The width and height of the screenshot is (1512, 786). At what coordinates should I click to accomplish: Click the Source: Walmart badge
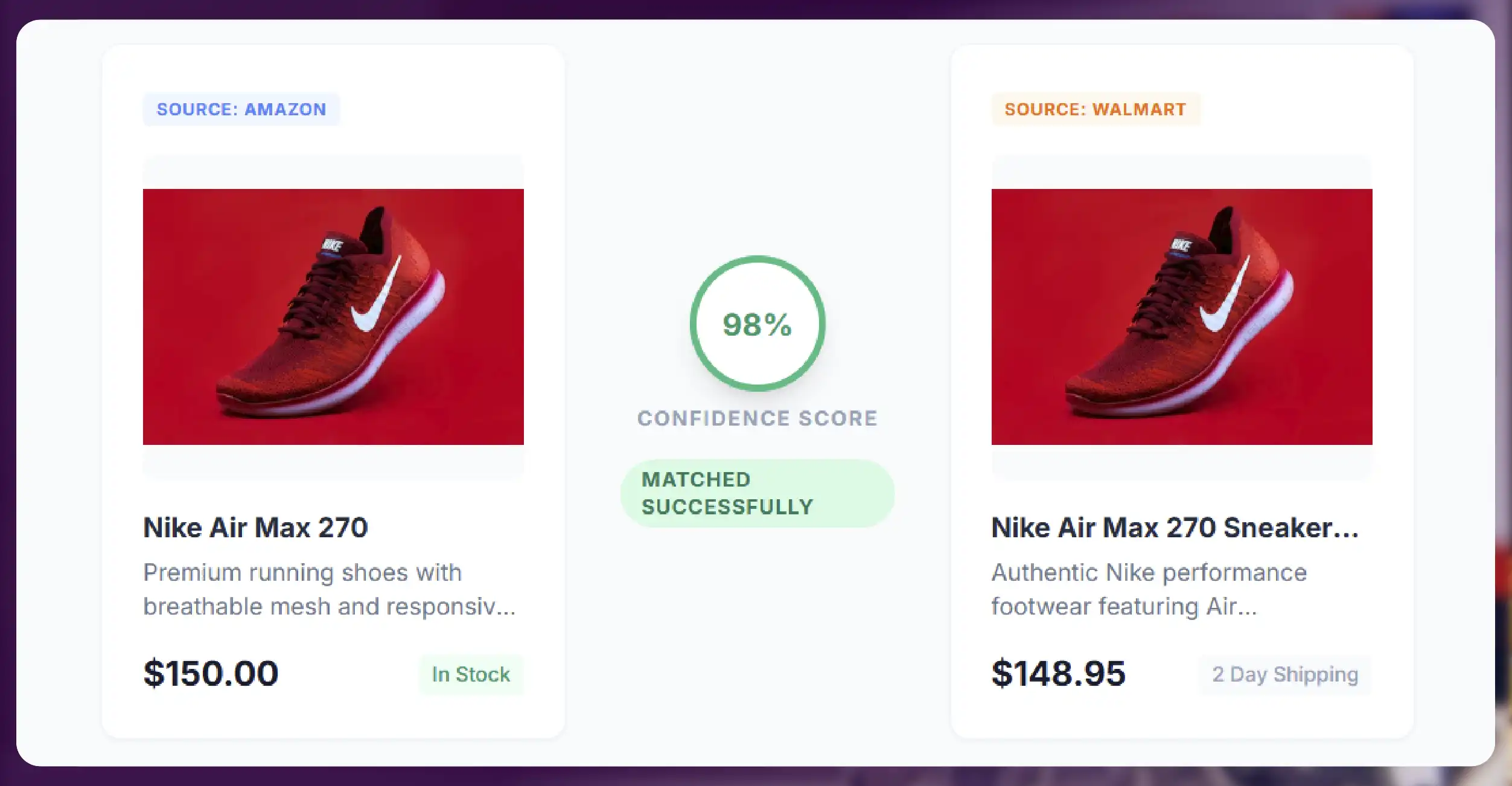click(1095, 109)
